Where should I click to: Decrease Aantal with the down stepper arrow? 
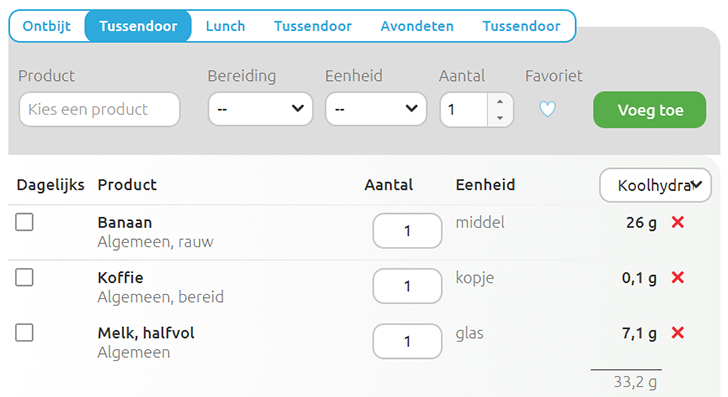click(500, 117)
